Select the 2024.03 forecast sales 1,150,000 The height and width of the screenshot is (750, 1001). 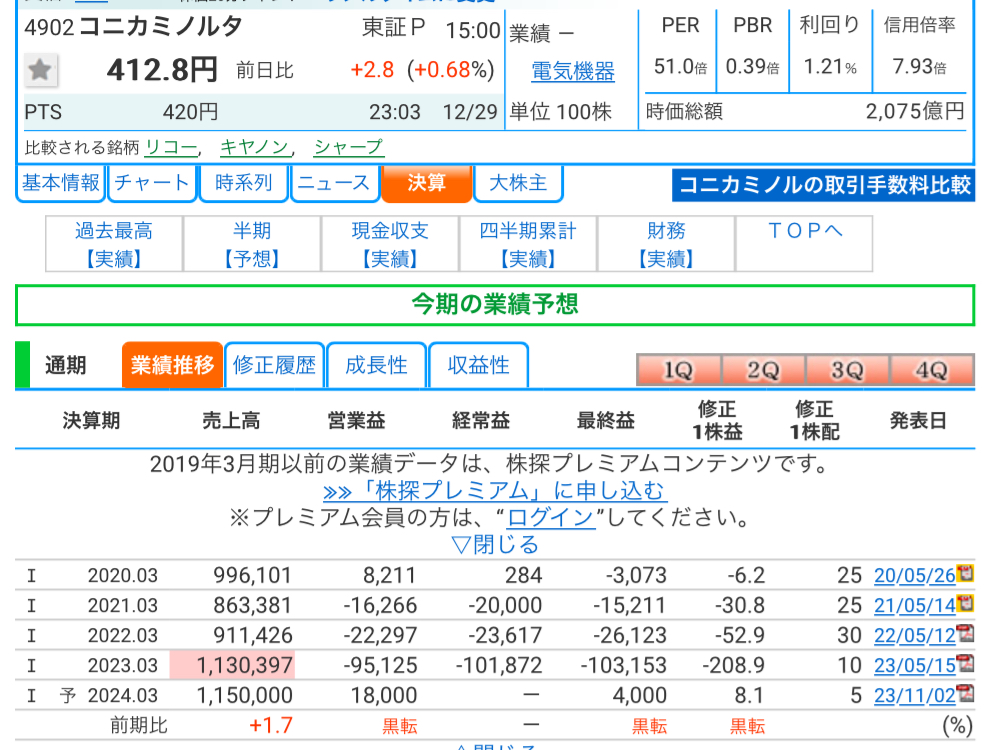[245, 695]
